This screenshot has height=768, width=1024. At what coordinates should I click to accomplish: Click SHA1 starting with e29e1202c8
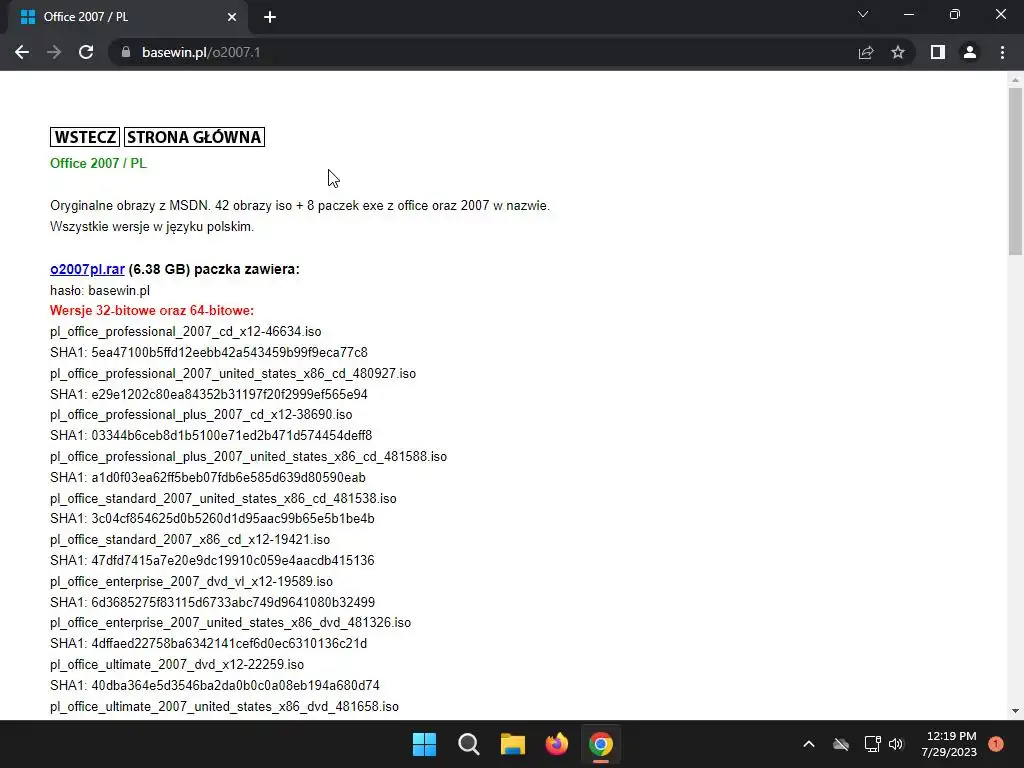209,394
